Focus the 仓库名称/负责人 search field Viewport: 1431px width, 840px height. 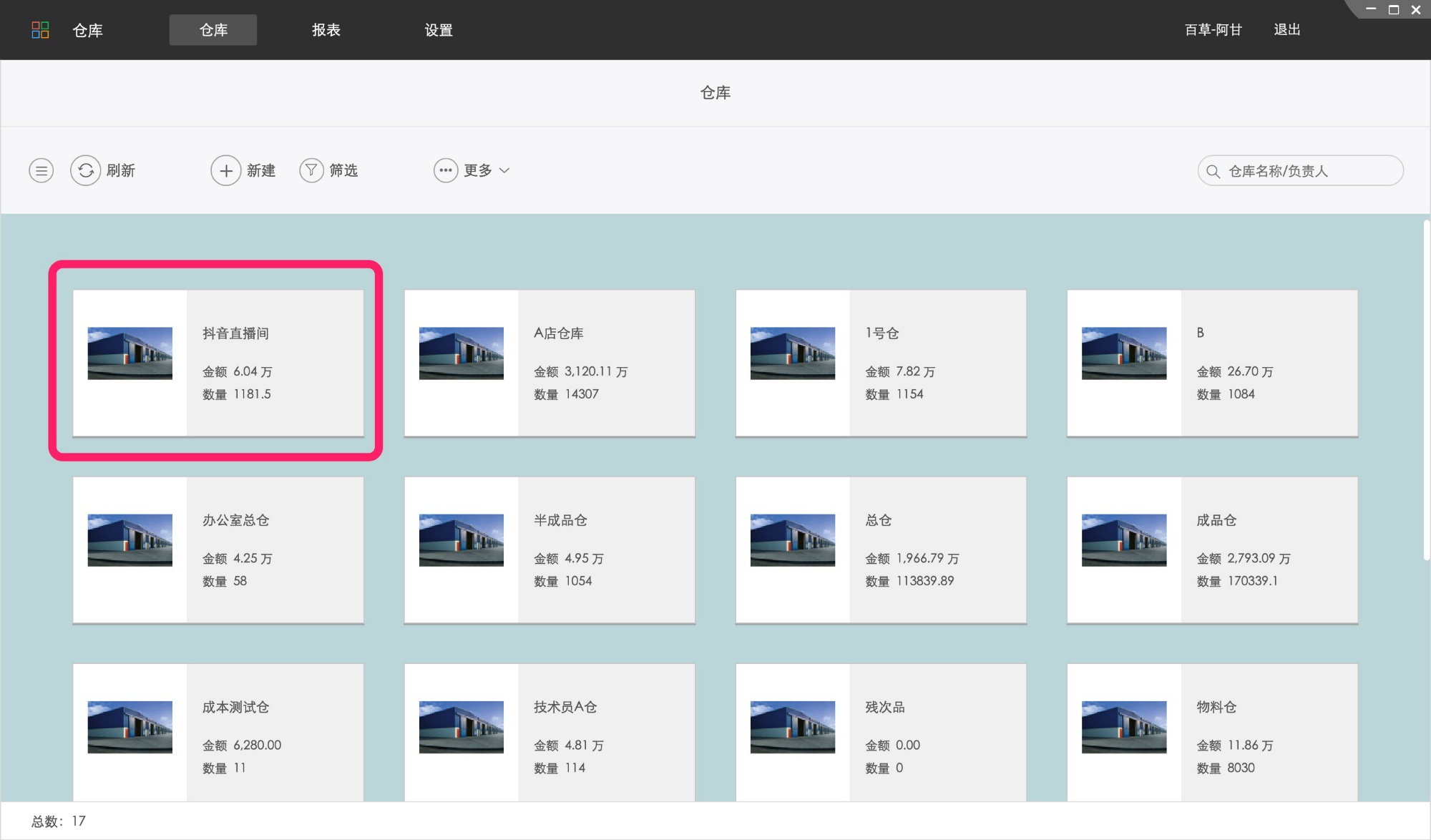tap(1301, 171)
